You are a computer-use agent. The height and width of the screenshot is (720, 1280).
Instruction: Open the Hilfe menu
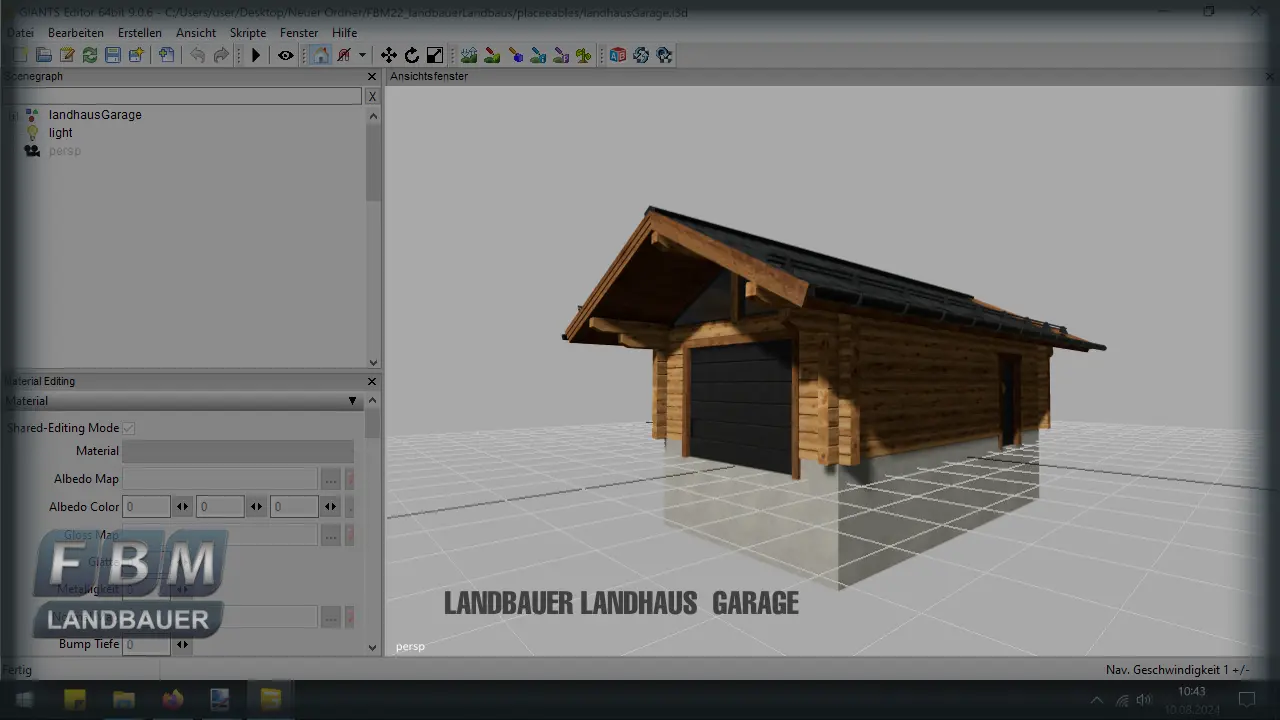[x=344, y=33]
